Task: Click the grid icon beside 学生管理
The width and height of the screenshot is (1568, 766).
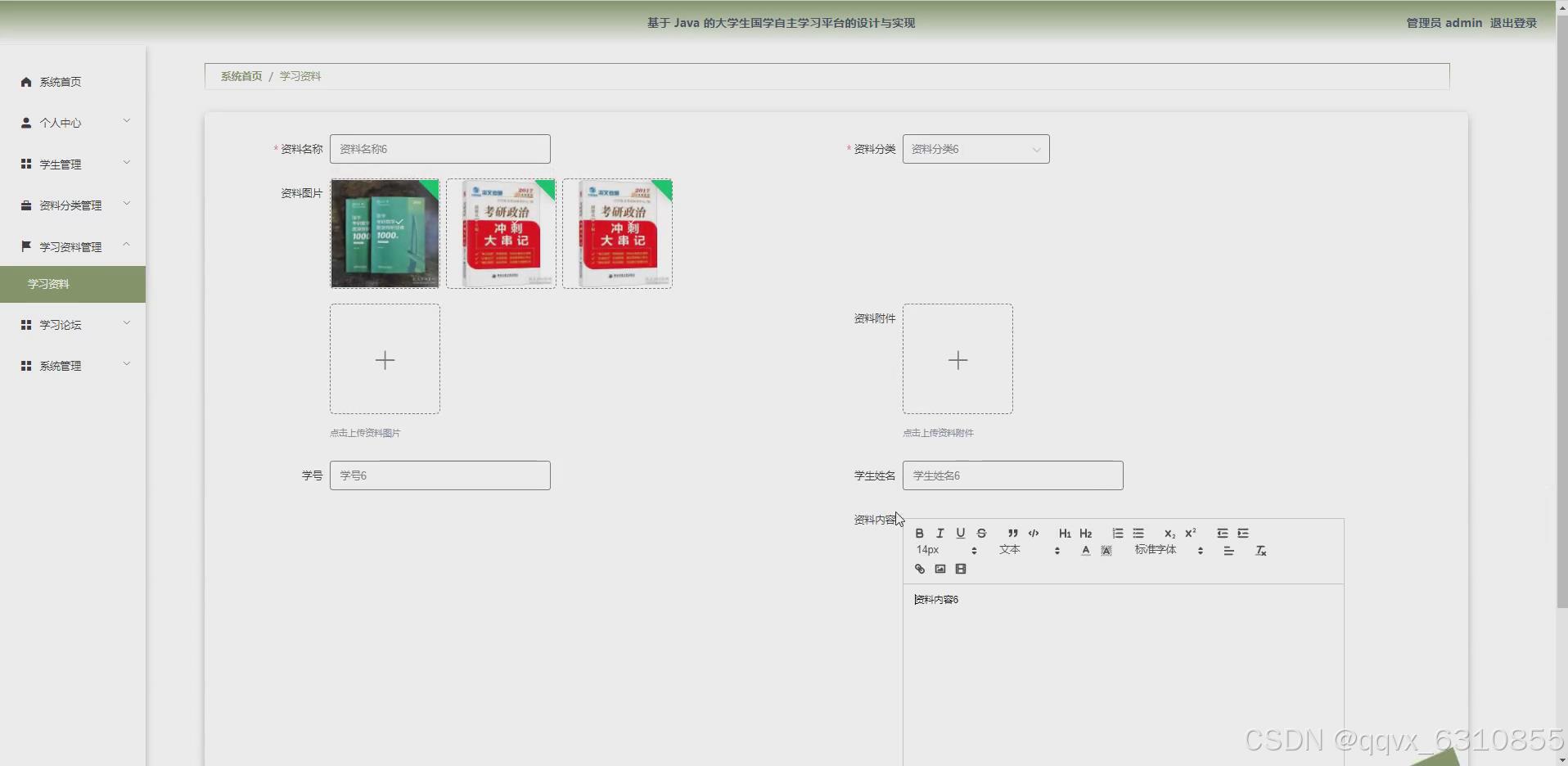Action: tap(26, 164)
